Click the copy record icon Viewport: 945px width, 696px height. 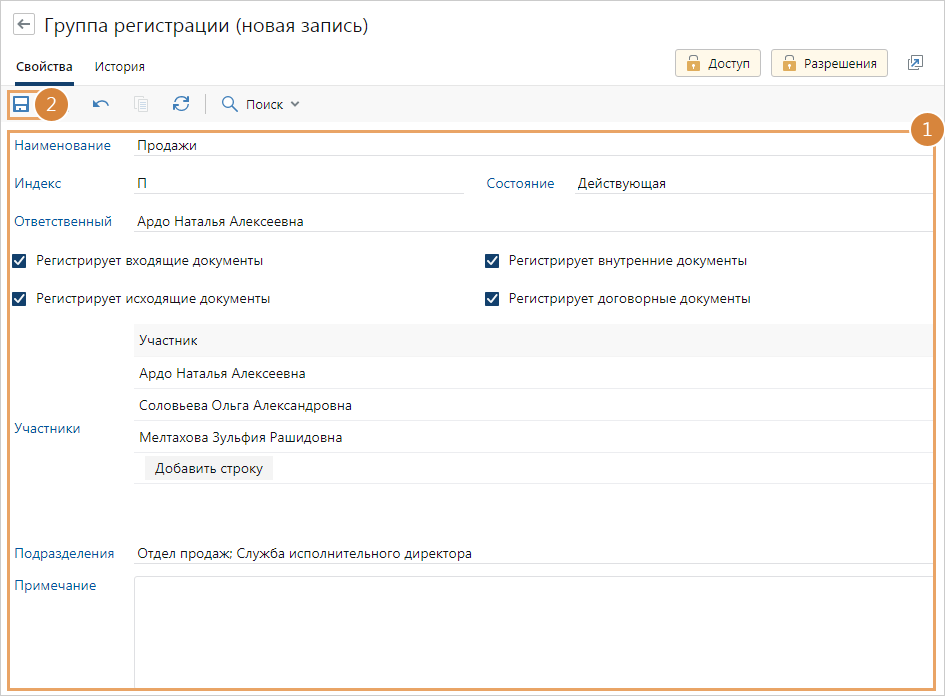click(141, 104)
